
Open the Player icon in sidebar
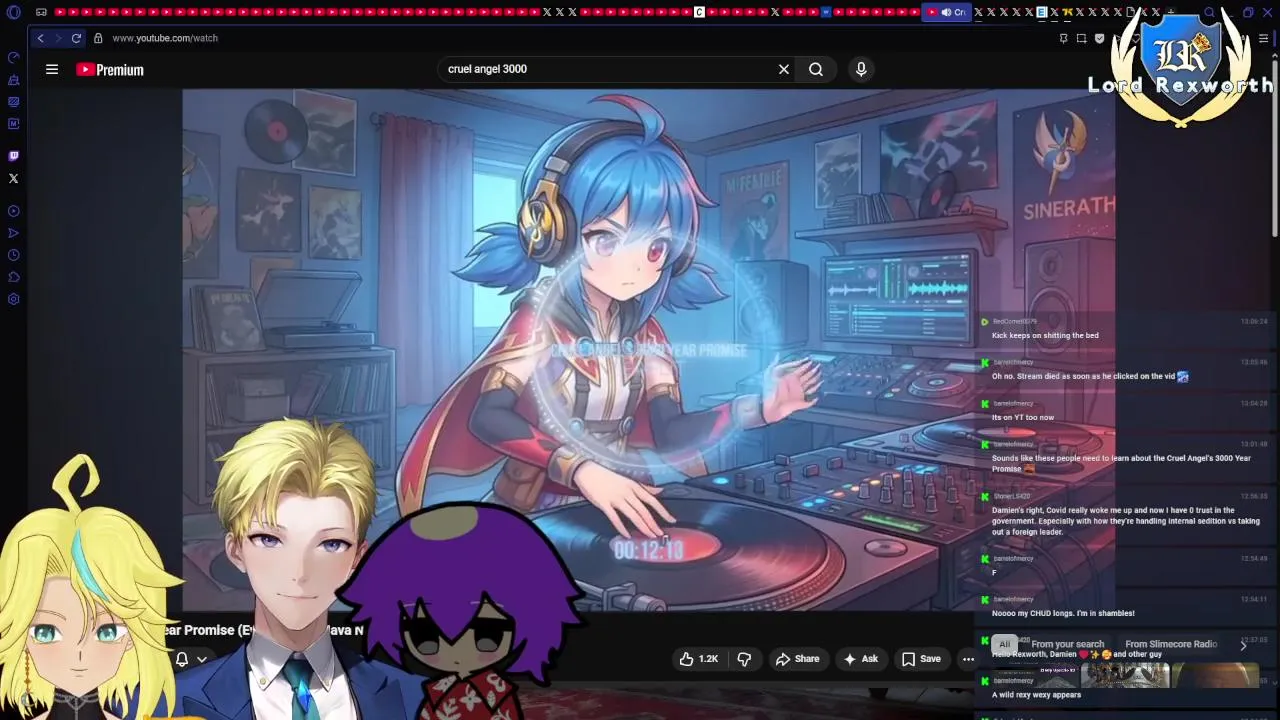point(14,211)
